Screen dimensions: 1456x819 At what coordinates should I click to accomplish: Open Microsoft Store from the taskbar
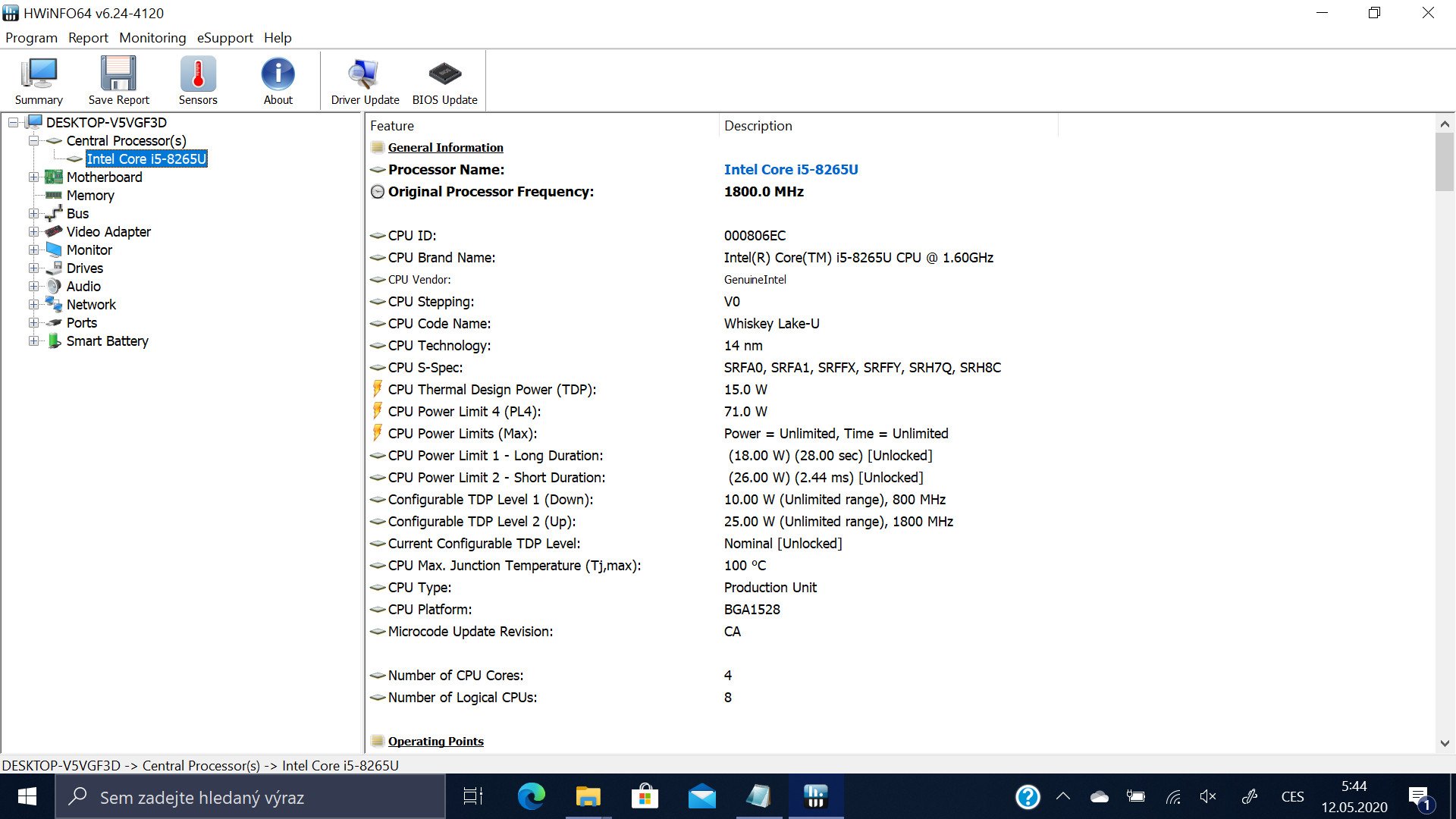pos(645,796)
